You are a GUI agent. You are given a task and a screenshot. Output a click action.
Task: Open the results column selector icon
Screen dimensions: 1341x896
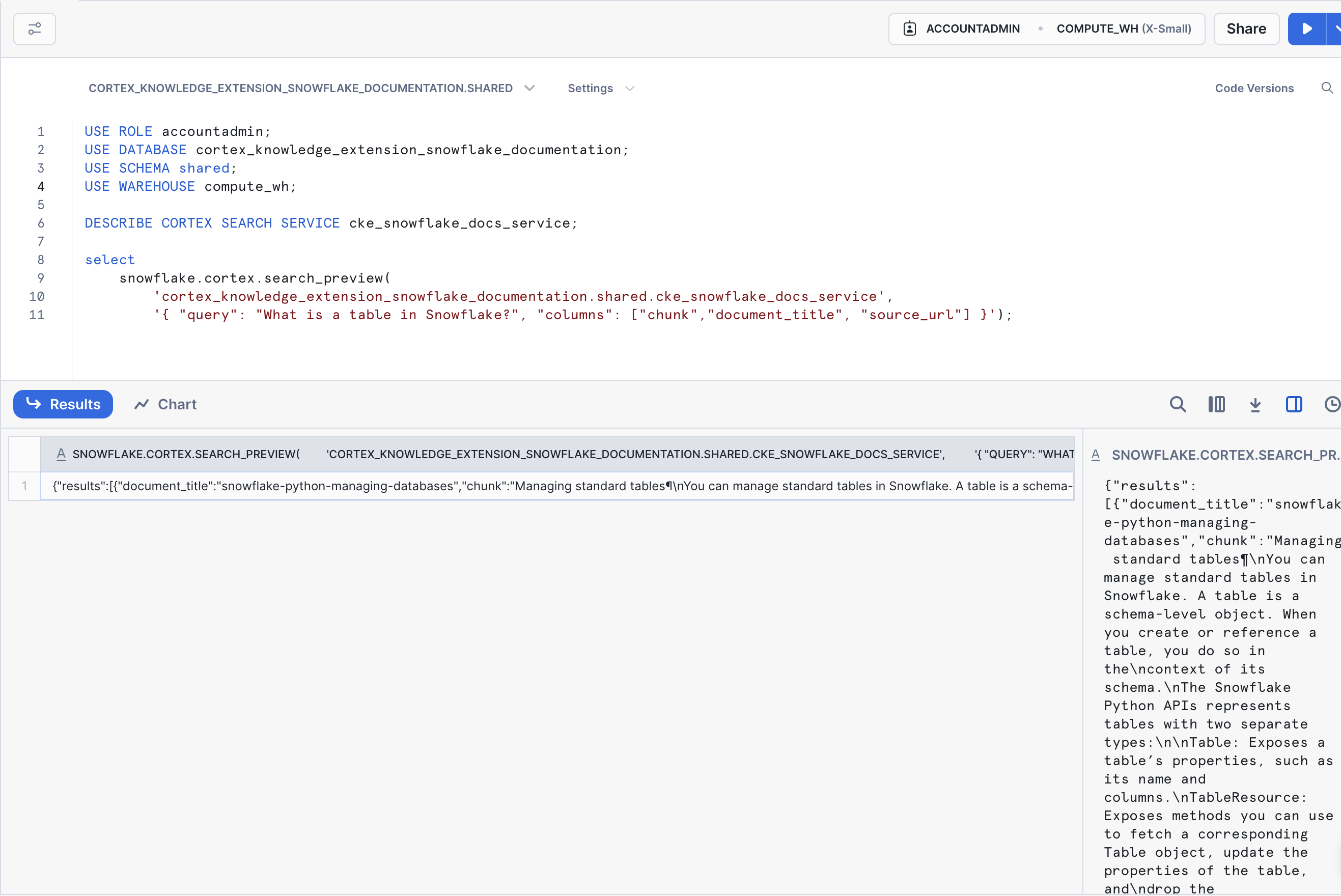tap(1216, 404)
